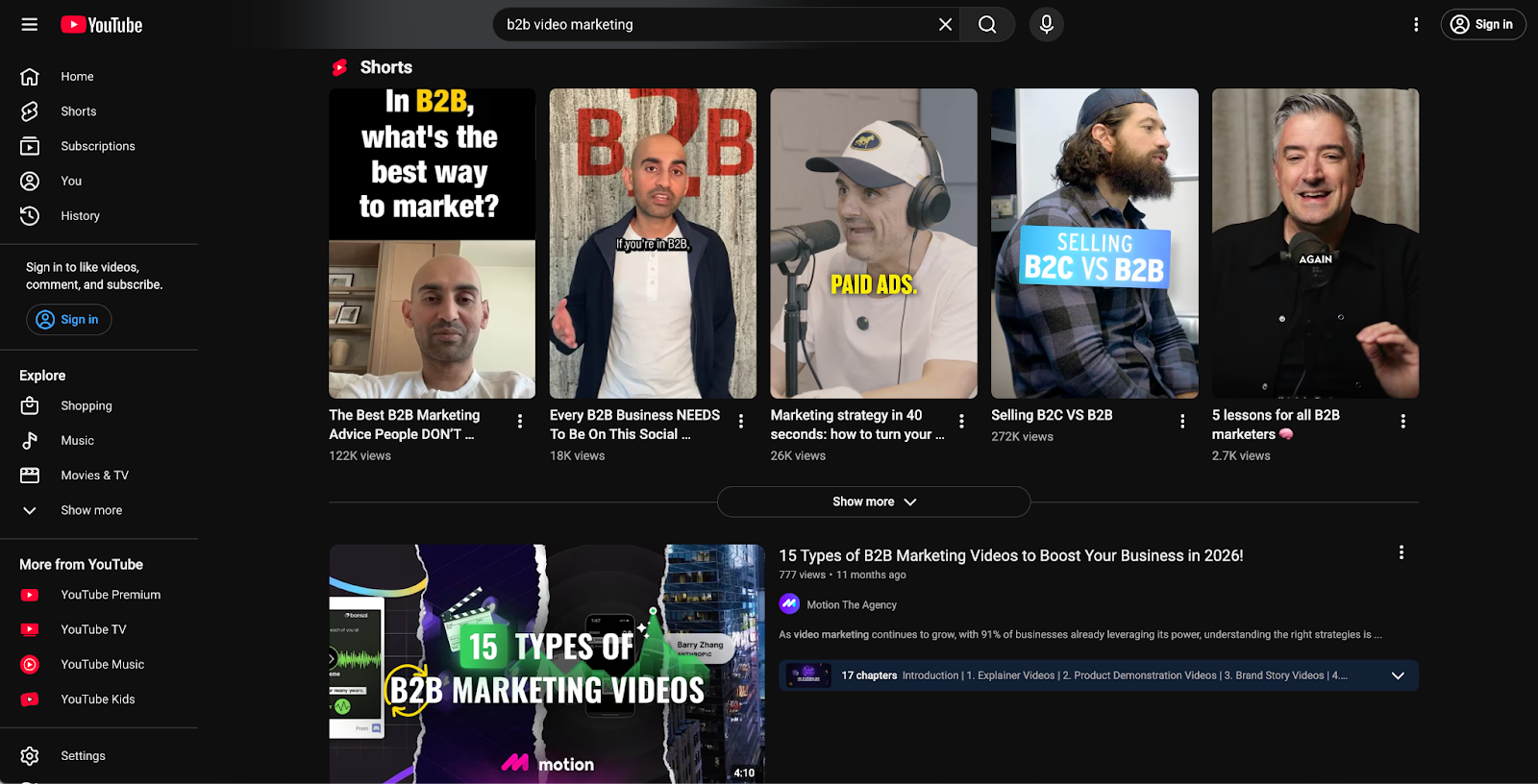1538x784 pixels.
Task: Play the 'PAID ADS' short thumbnail
Action: point(874,243)
